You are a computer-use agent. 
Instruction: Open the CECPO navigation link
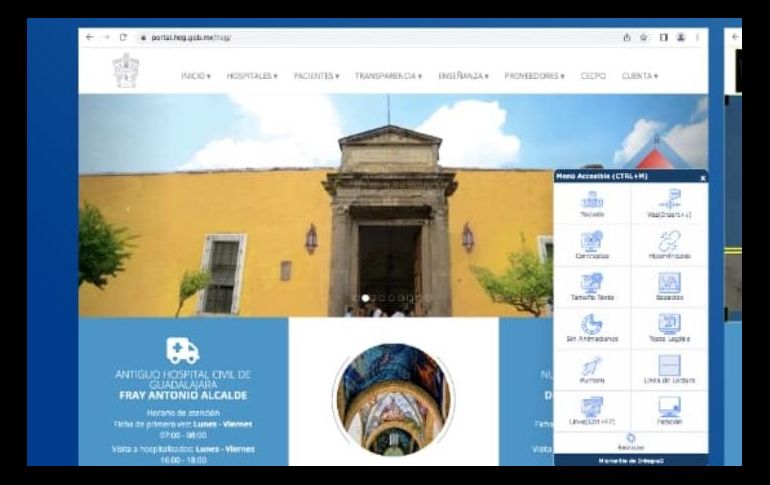click(x=593, y=76)
